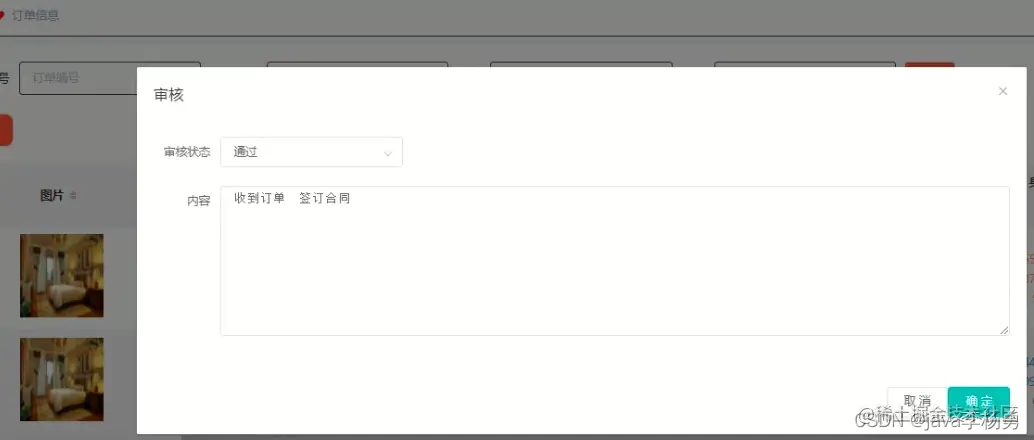Click the textarea resize grip in 内容 box
The width and height of the screenshot is (1034, 440).
1004,330
